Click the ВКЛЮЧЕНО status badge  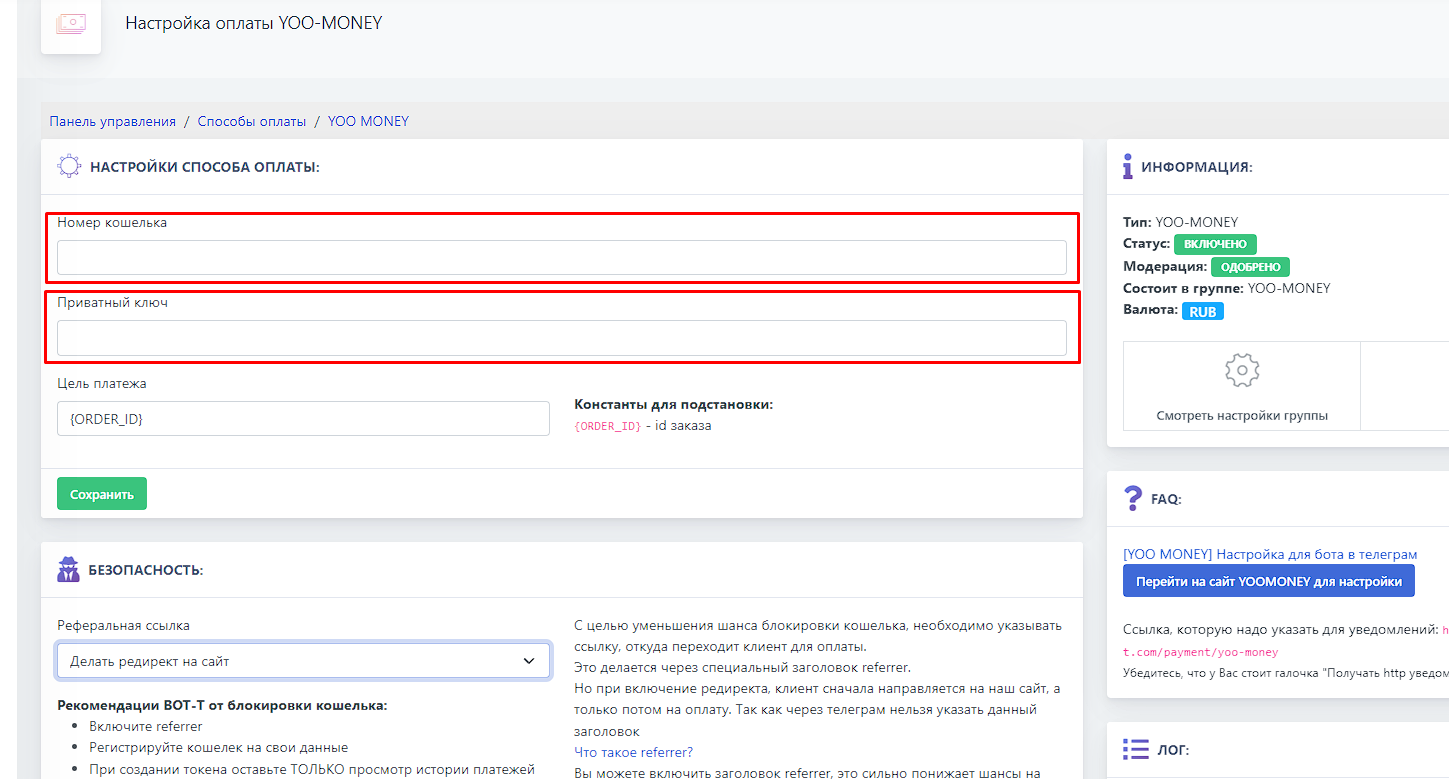click(1215, 244)
